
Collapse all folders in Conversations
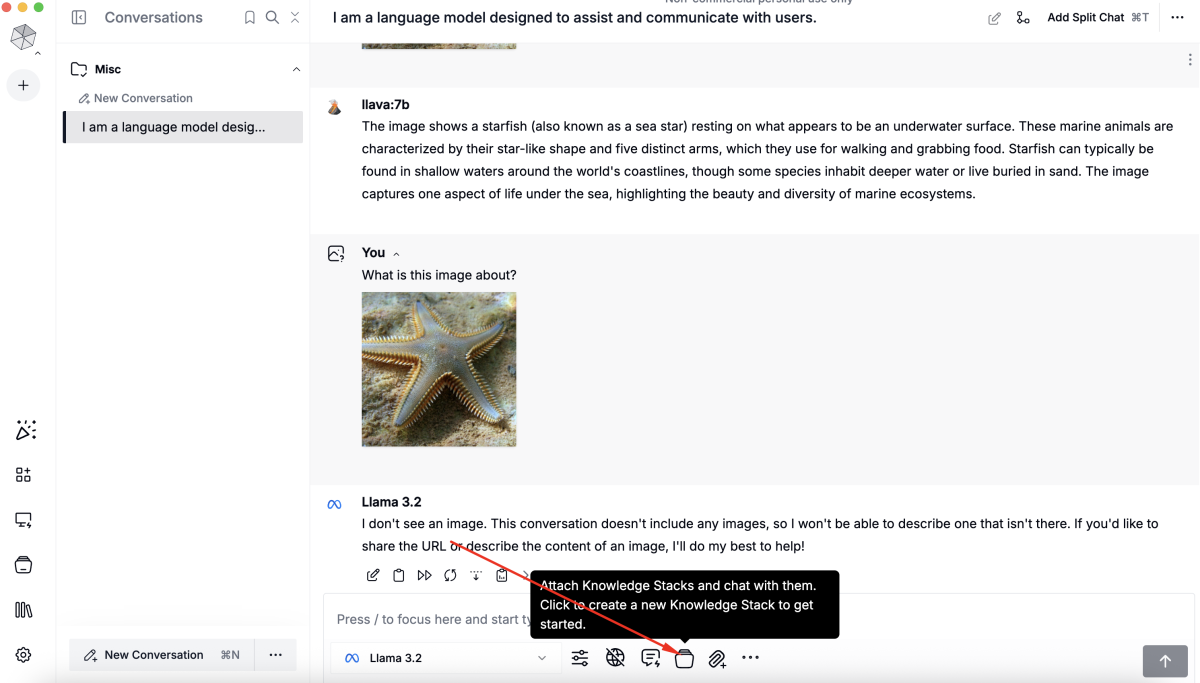click(x=295, y=18)
